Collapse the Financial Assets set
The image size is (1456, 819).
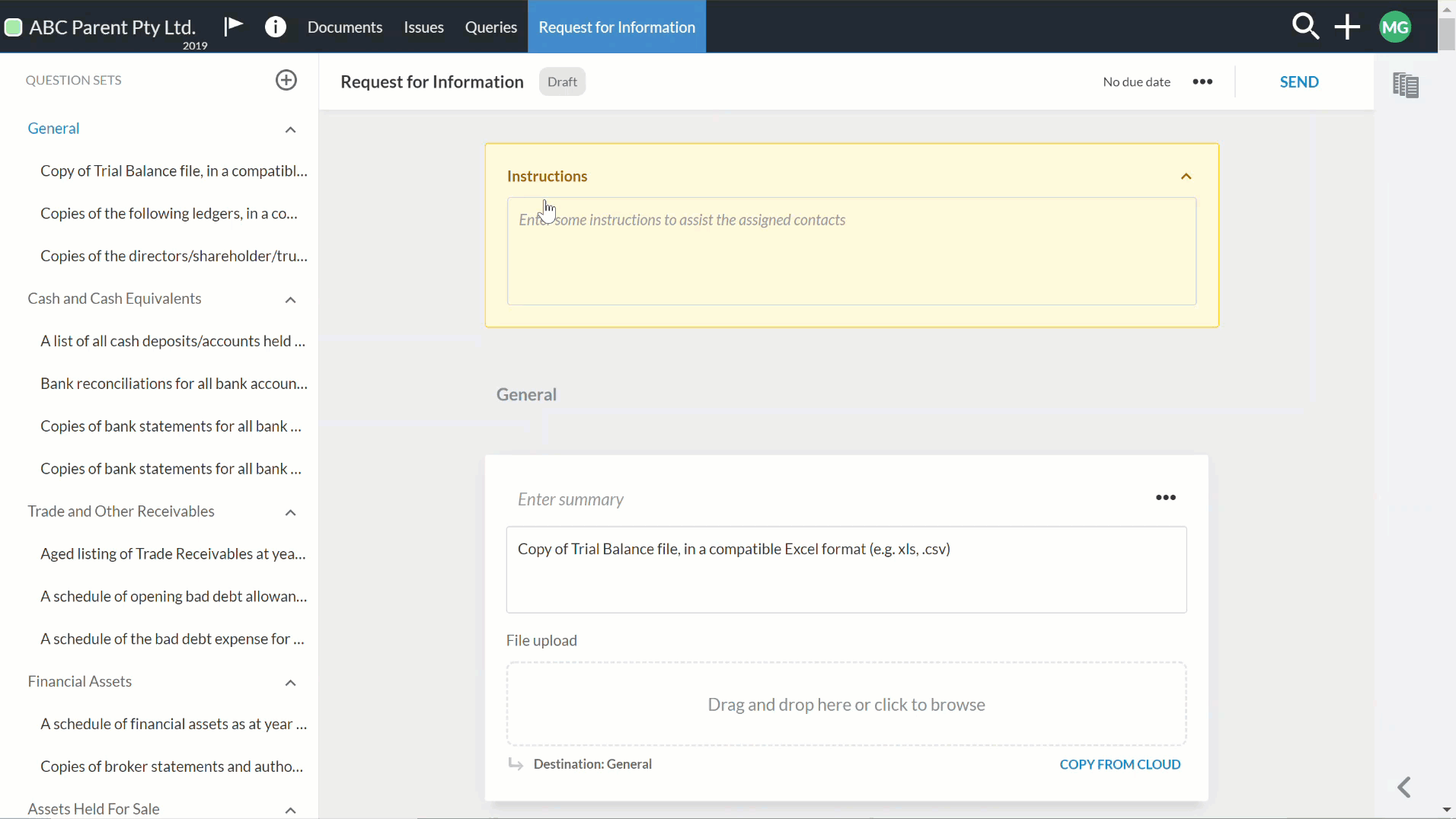click(290, 683)
